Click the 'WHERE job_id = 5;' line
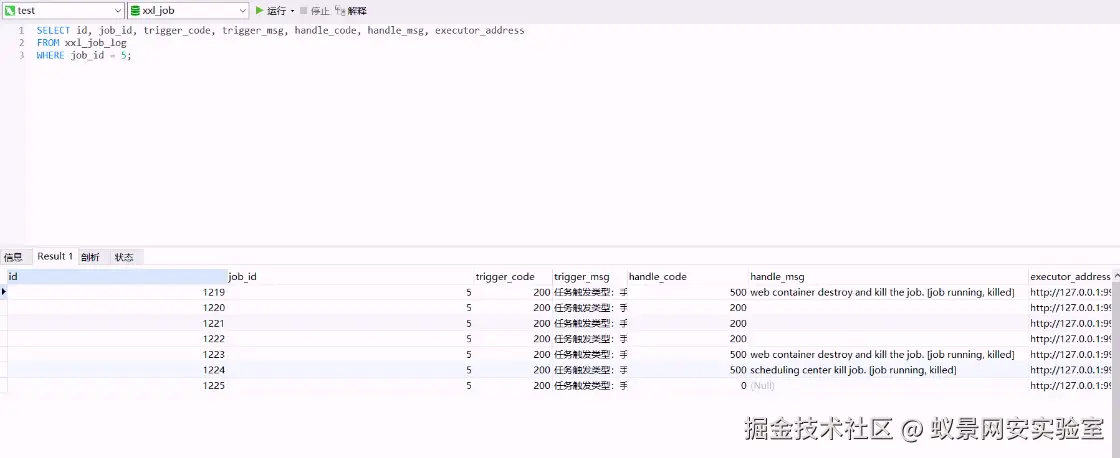 [84, 55]
